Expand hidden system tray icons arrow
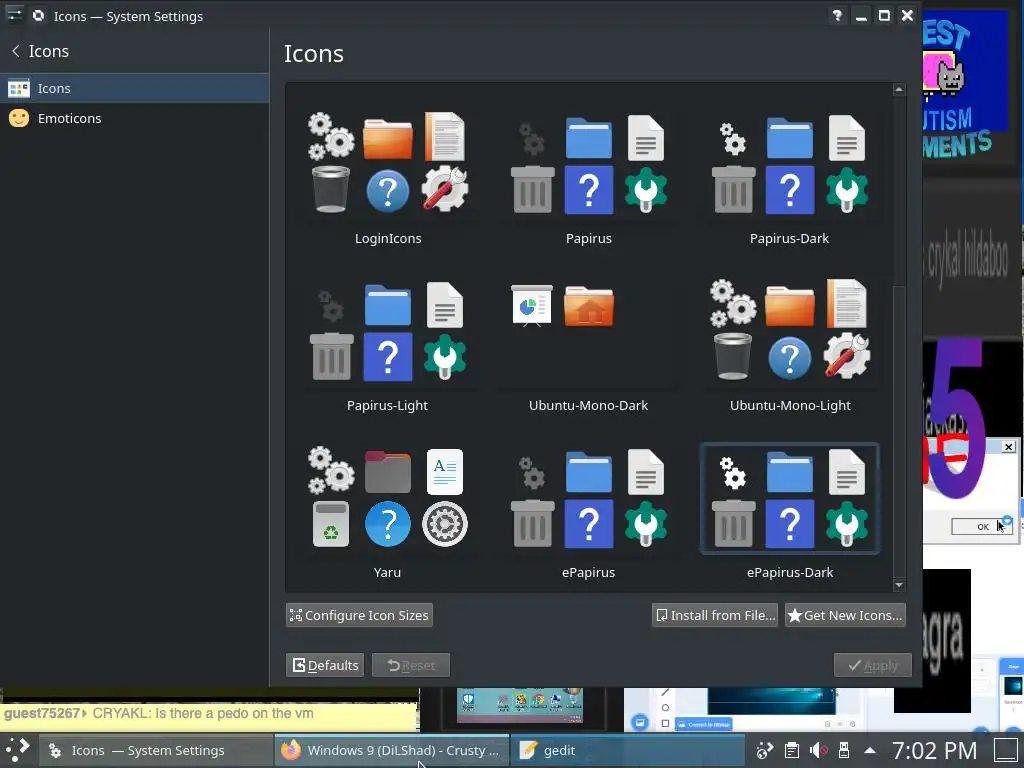The image size is (1024, 768). (x=870, y=750)
